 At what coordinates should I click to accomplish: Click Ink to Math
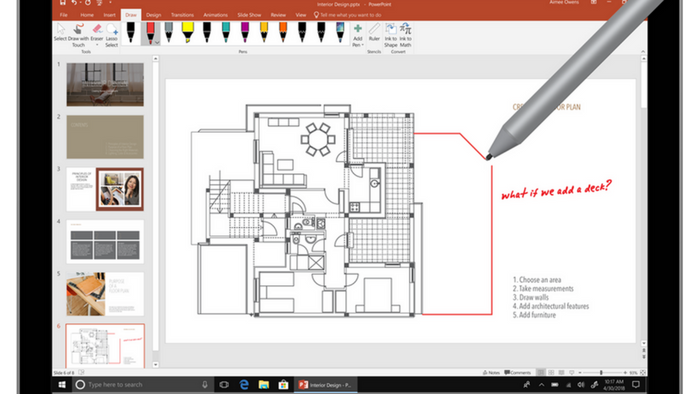(405, 35)
